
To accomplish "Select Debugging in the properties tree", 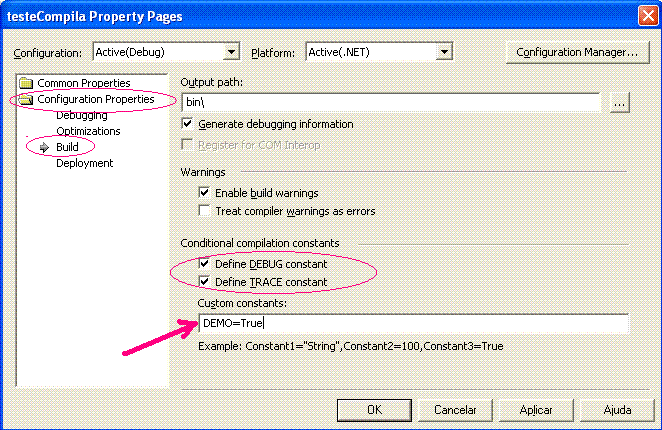I will coord(82,115).
